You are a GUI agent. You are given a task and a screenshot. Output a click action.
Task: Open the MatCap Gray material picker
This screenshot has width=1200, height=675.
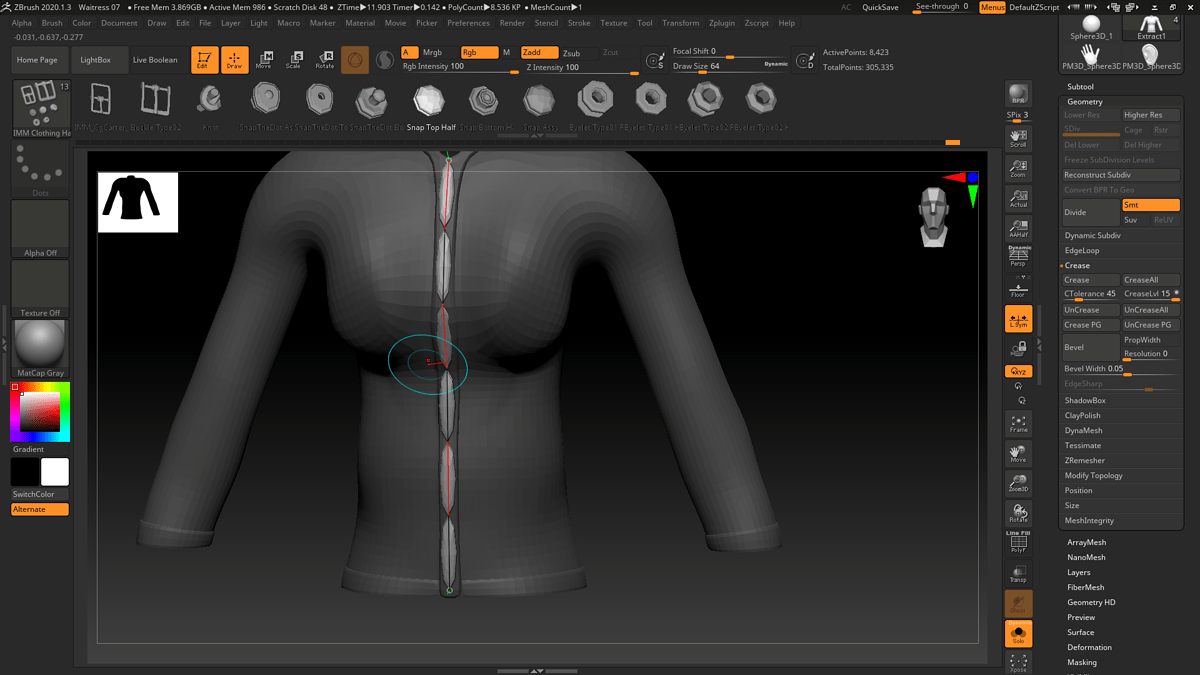[x=41, y=349]
